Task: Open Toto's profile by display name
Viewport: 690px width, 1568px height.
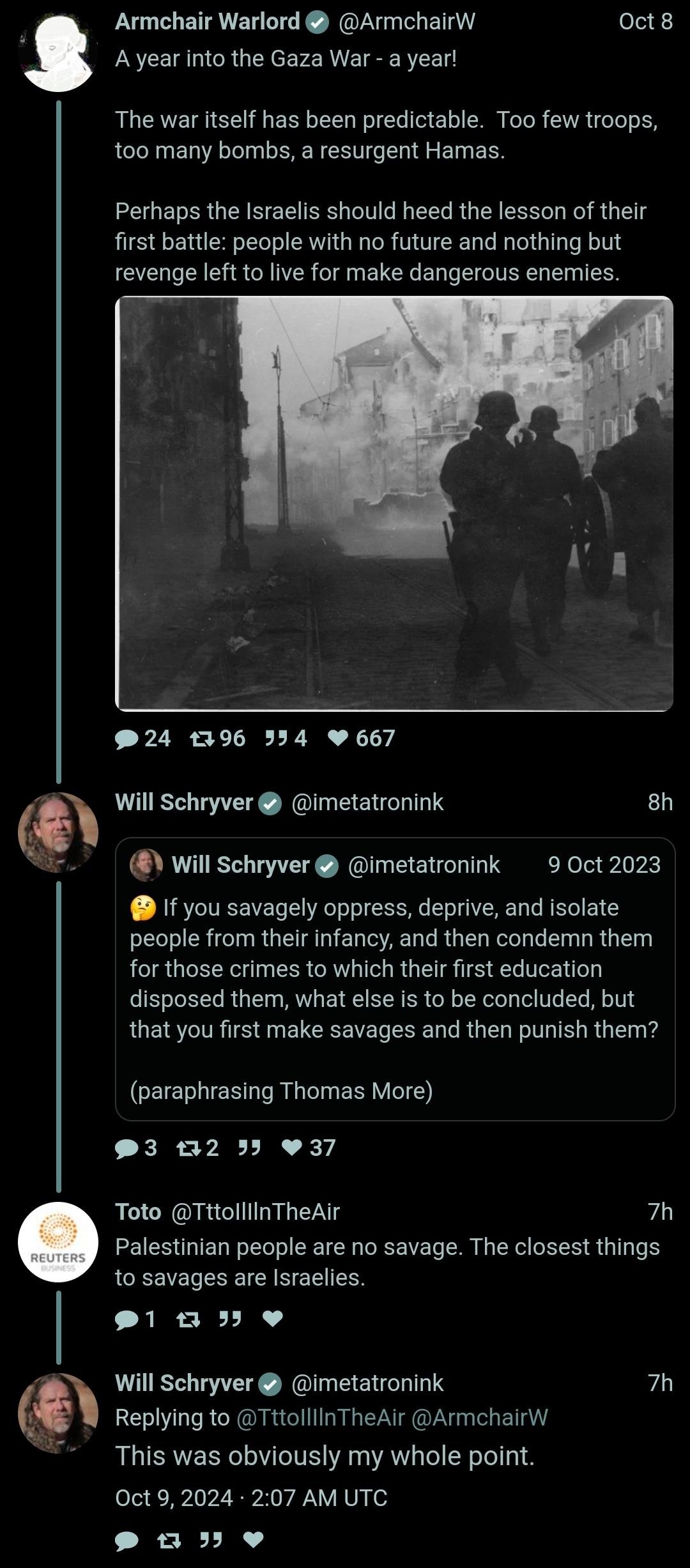Action: pyautogui.click(x=138, y=1211)
